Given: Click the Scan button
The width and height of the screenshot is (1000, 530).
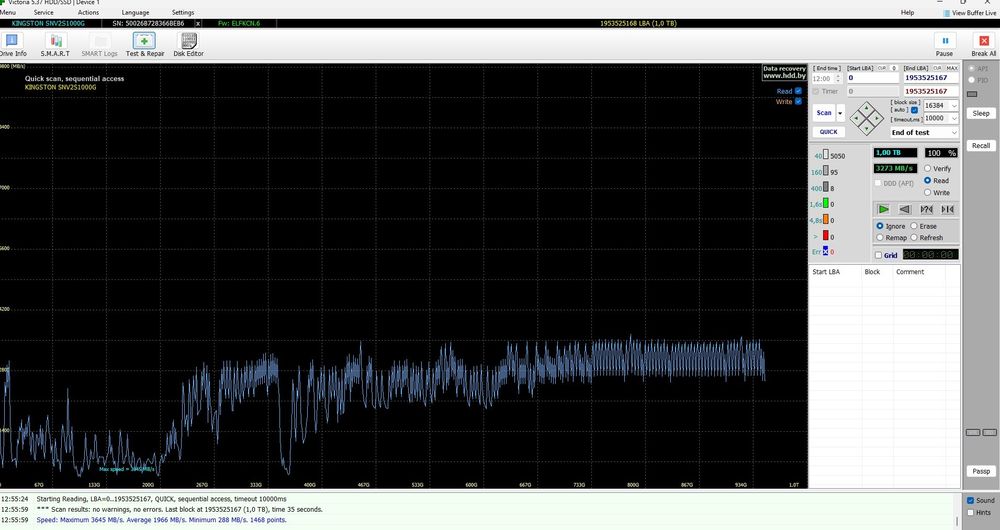Looking at the screenshot, I should click(824, 113).
